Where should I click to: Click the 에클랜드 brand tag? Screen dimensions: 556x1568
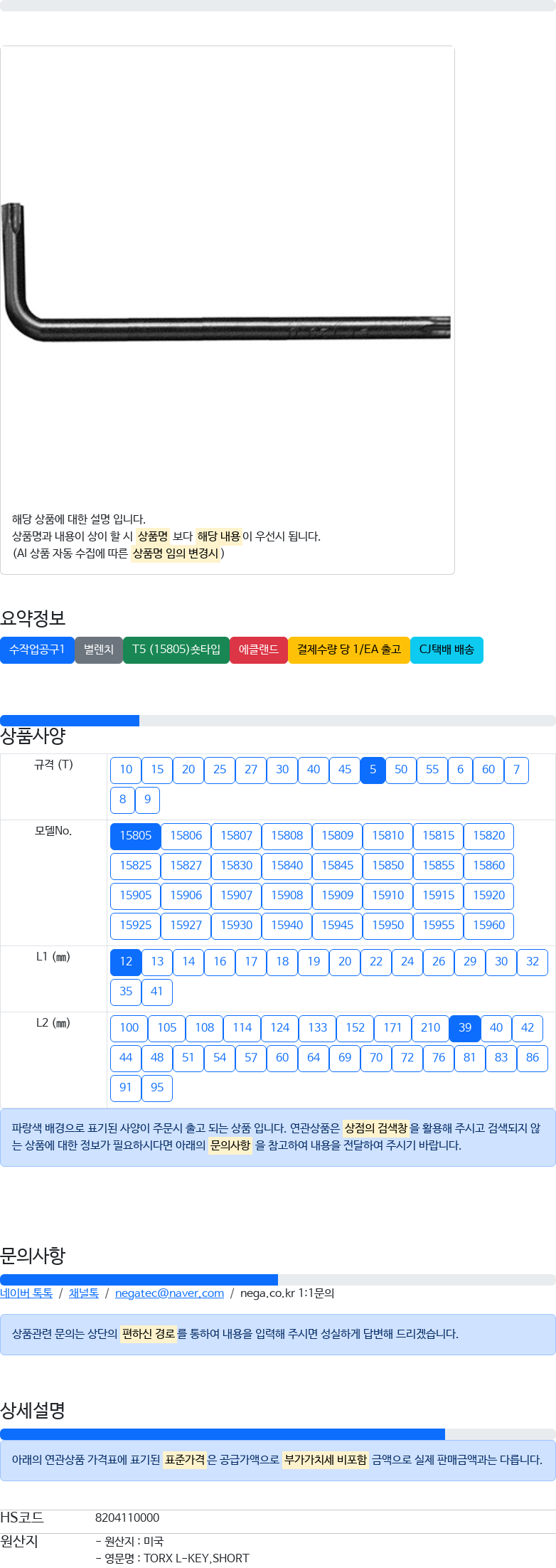click(259, 650)
